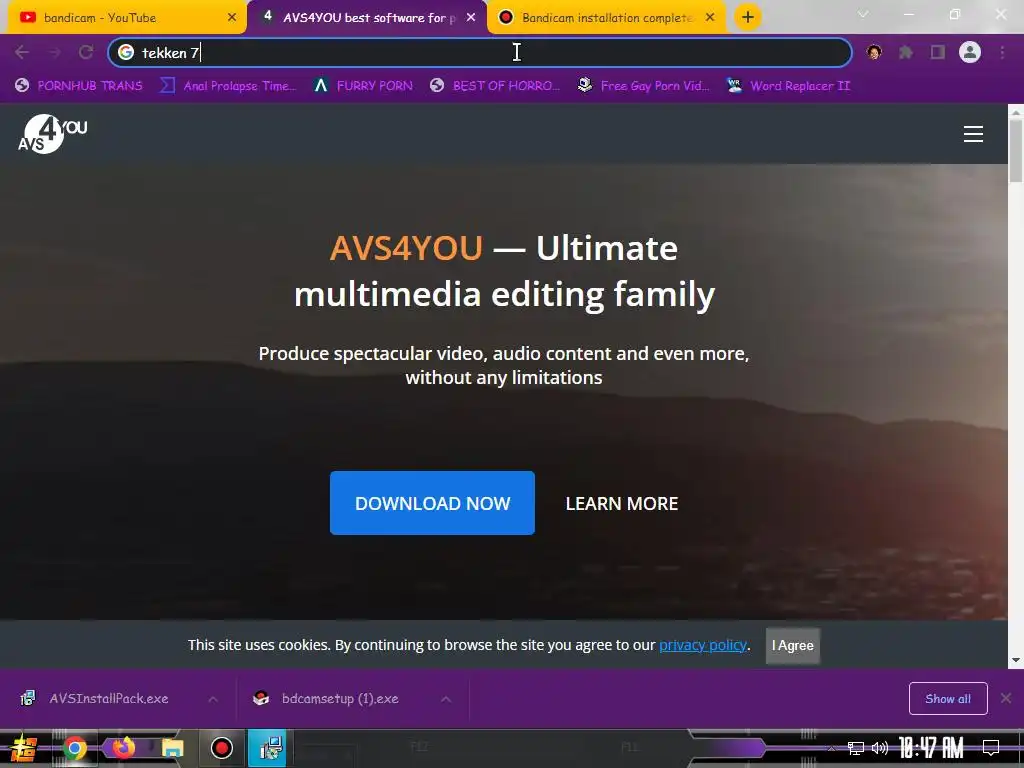Open the AVS4YOU hamburger menu
Viewport: 1024px width, 768px height.
973,134
